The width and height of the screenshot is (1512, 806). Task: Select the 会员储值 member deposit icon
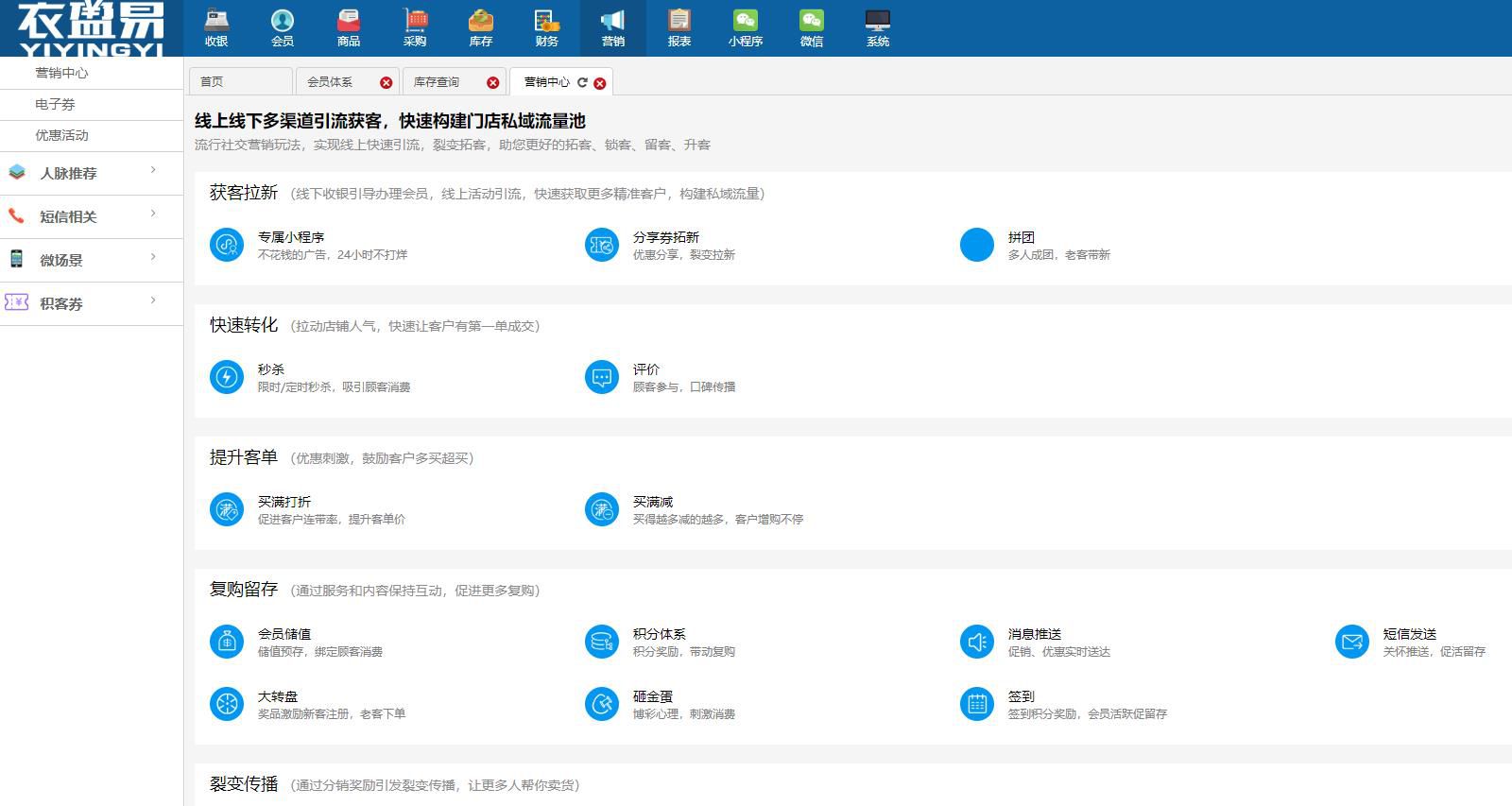227,642
